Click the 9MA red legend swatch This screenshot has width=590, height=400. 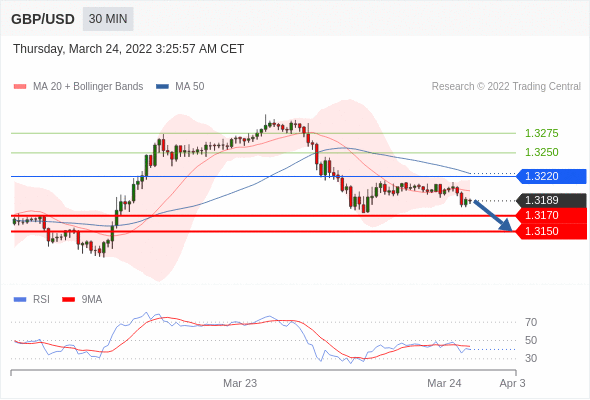click(68, 300)
